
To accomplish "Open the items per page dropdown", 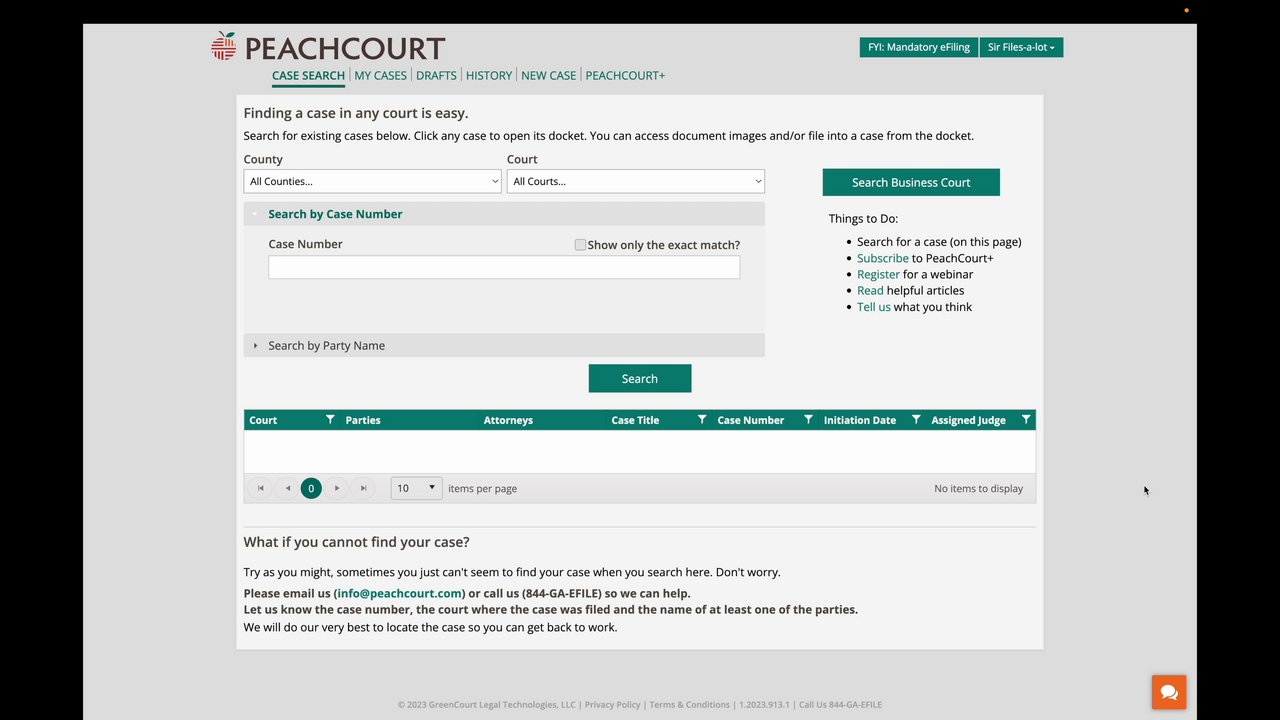I will tap(416, 488).
